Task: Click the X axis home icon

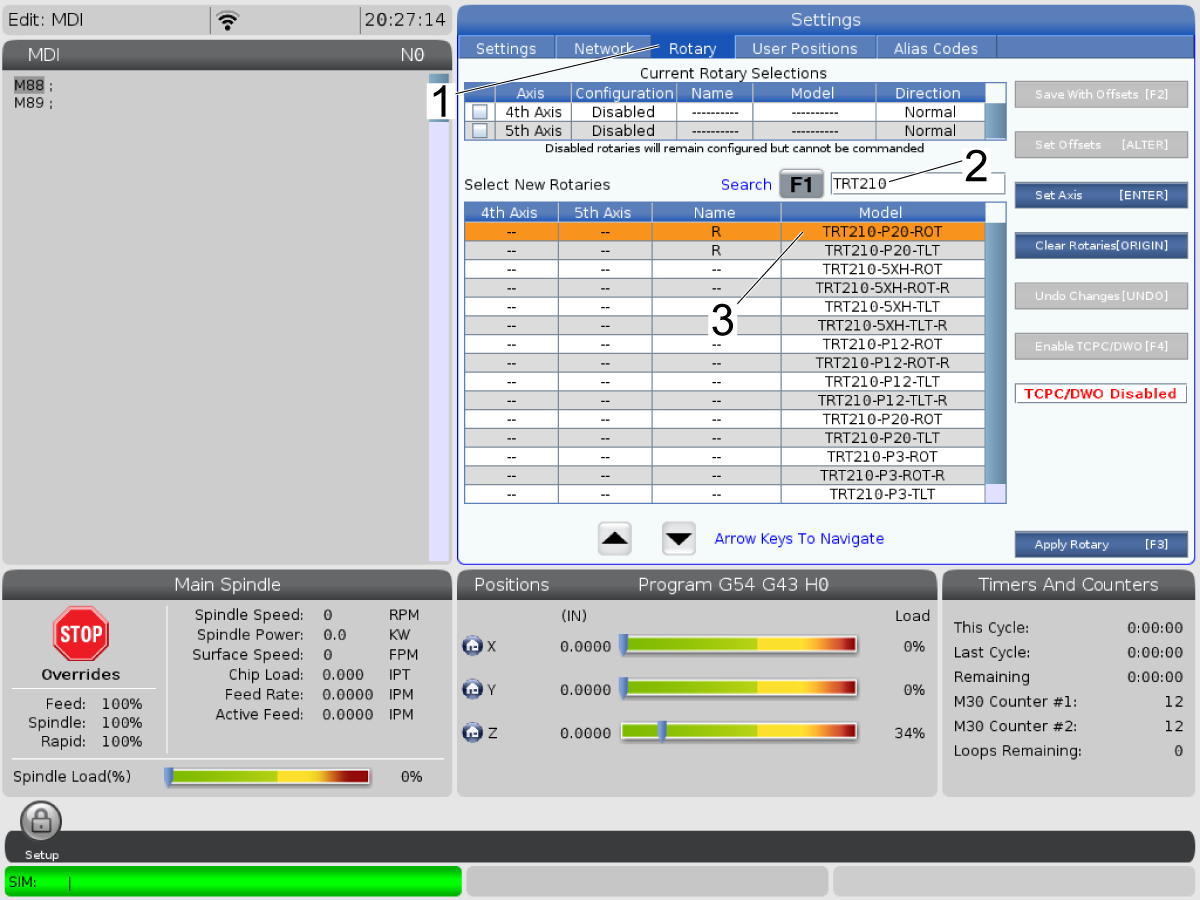Action: pyautogui.click(x=472, y=646)
